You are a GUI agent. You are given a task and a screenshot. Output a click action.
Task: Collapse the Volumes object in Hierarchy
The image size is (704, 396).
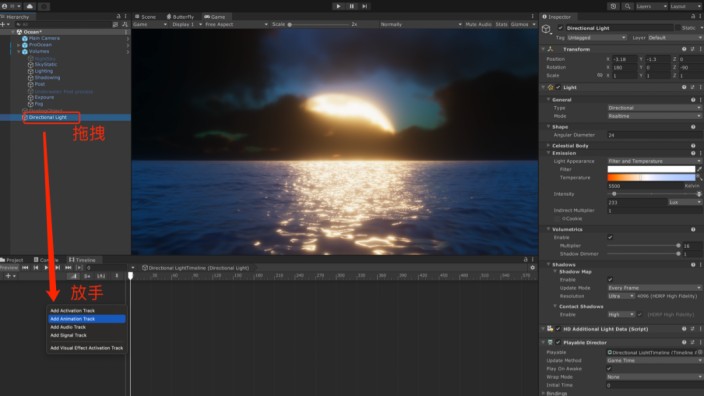pyautogui.click(x=18, y=51)
